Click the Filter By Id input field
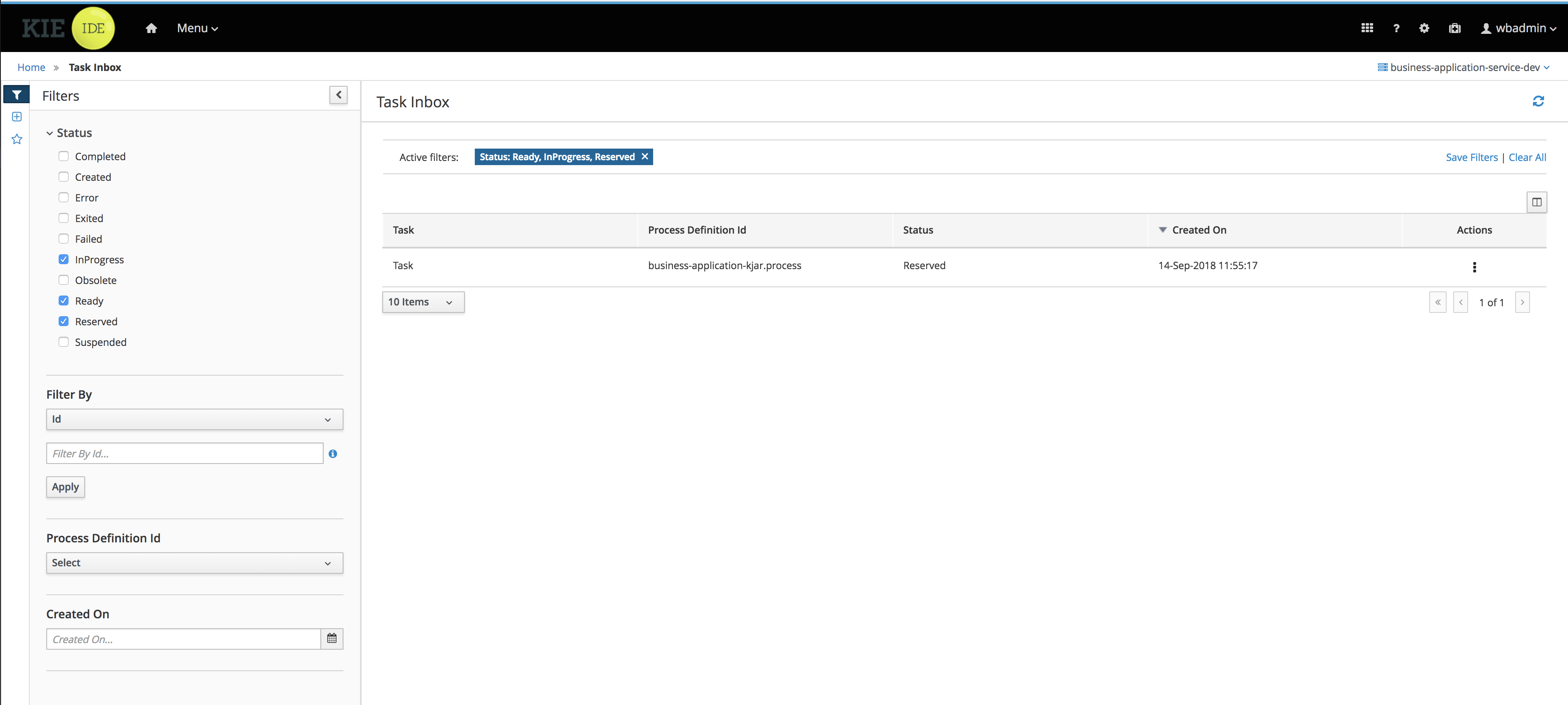 (x=185, y=453)
